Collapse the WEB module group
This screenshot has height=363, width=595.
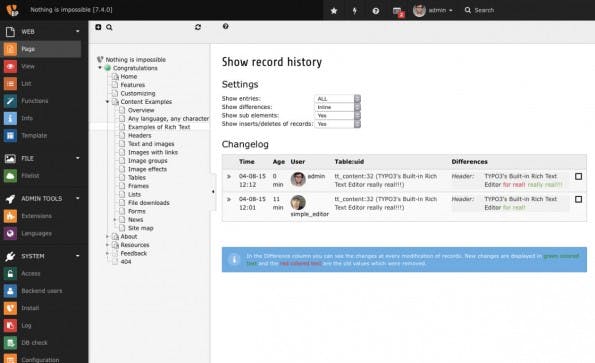(78, 31)
